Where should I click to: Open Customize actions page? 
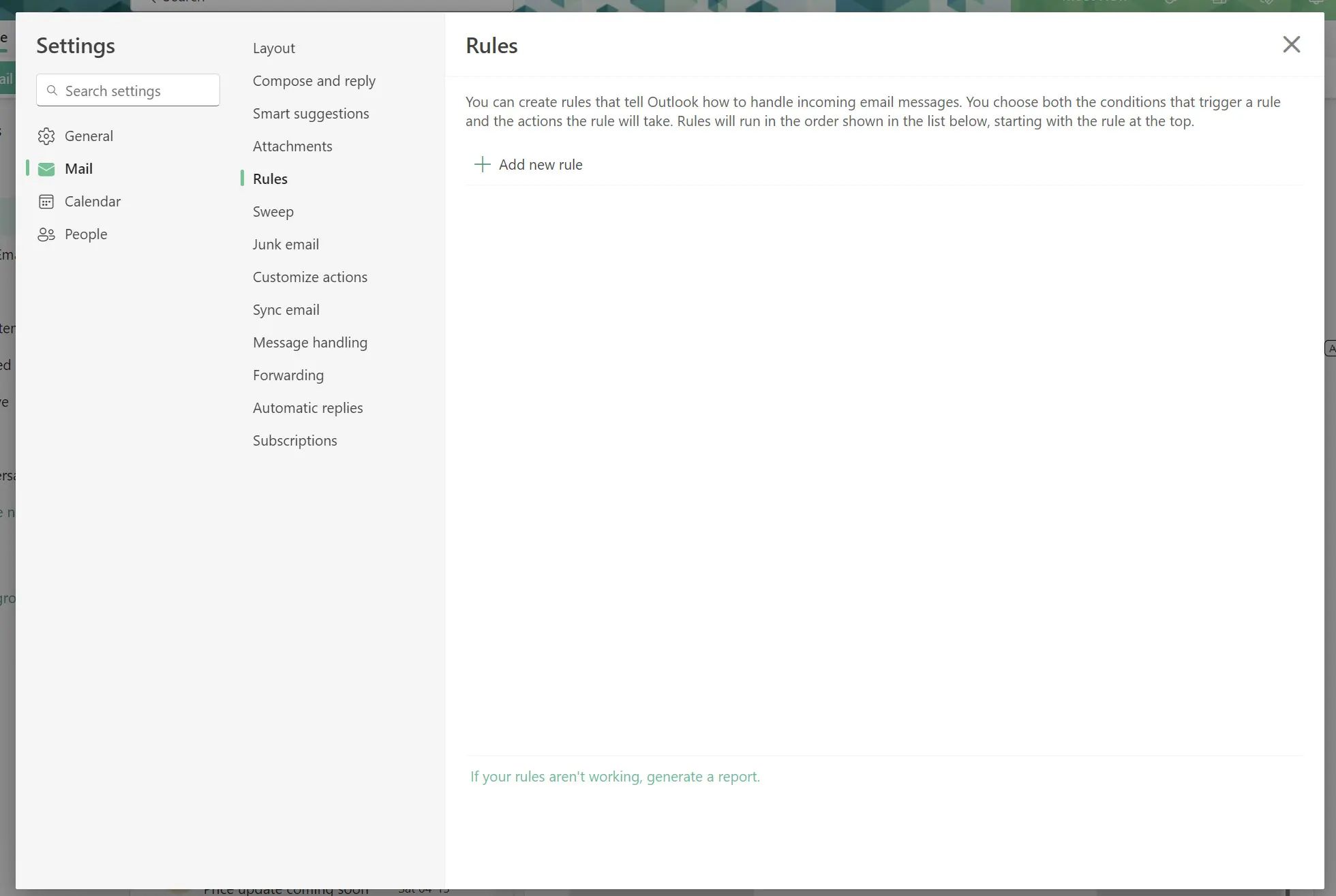(x=309, y=277)
